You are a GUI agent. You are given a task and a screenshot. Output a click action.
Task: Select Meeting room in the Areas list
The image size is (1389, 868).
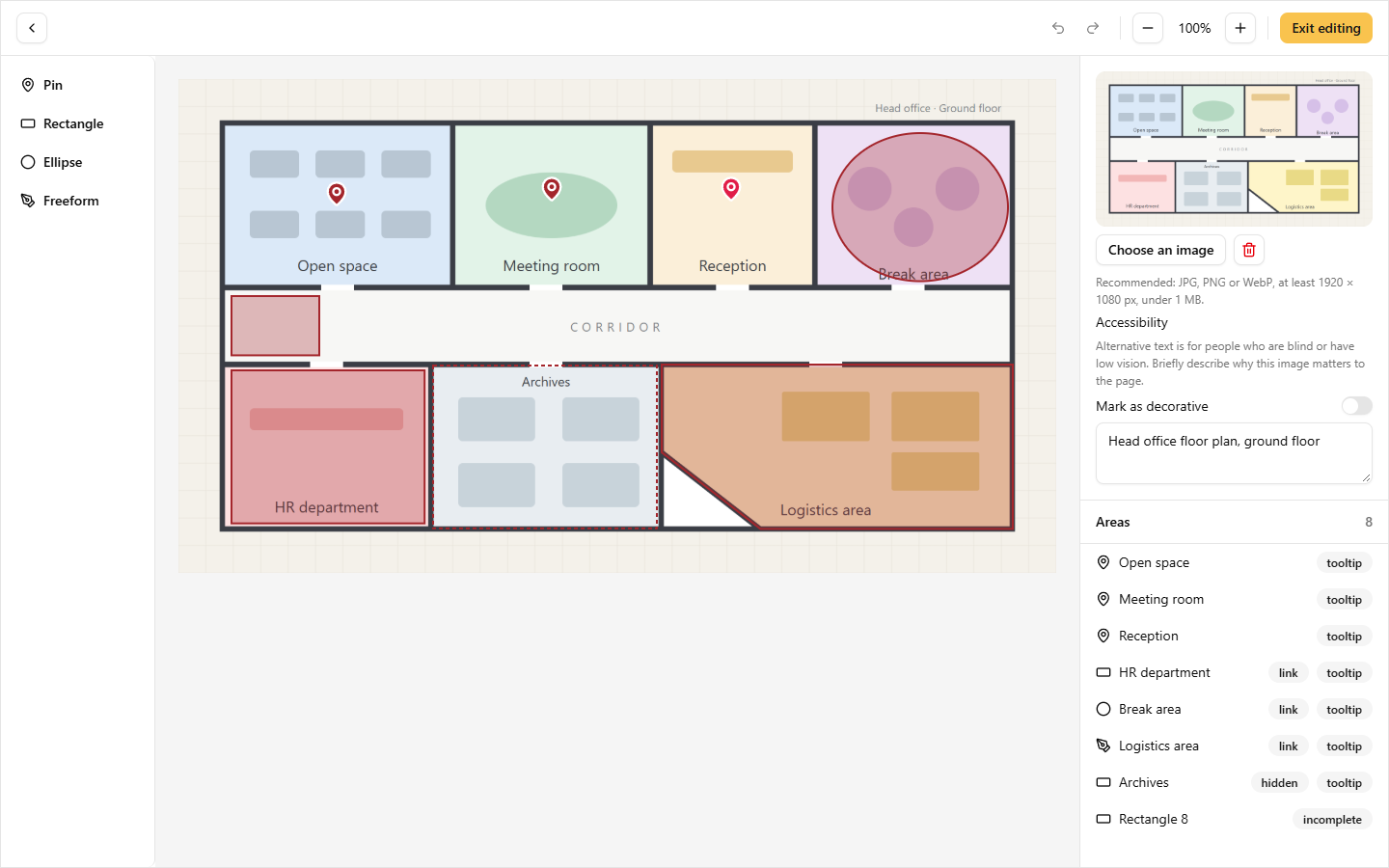(x=1234, y=599)
